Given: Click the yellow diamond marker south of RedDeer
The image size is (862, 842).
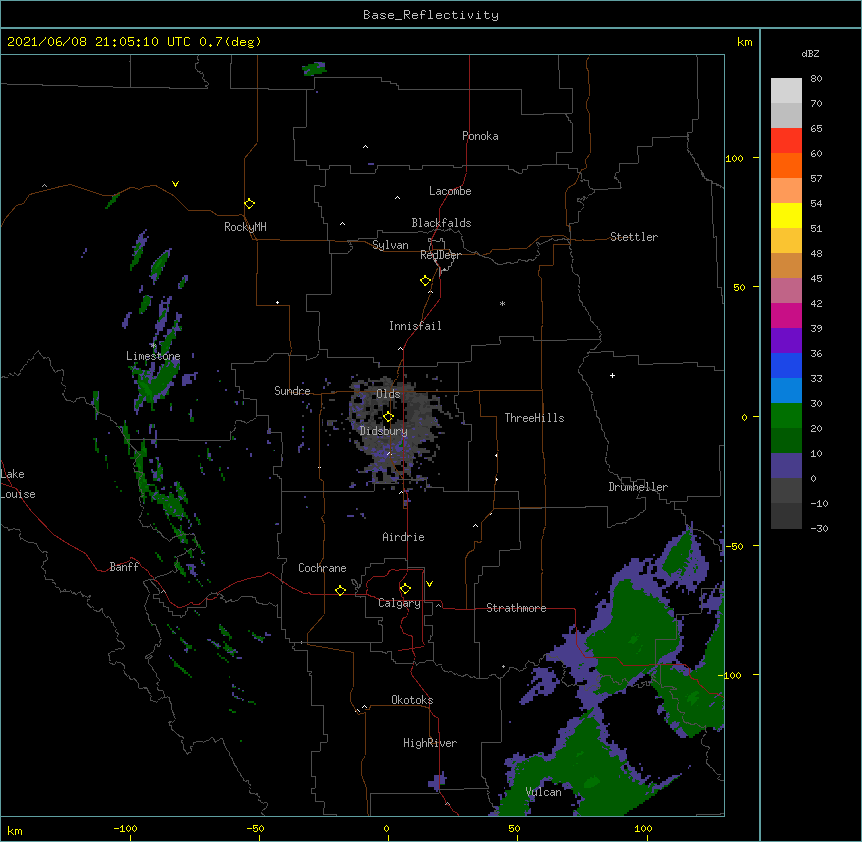Looking at the screenshot, I should [x=426, y=281].
